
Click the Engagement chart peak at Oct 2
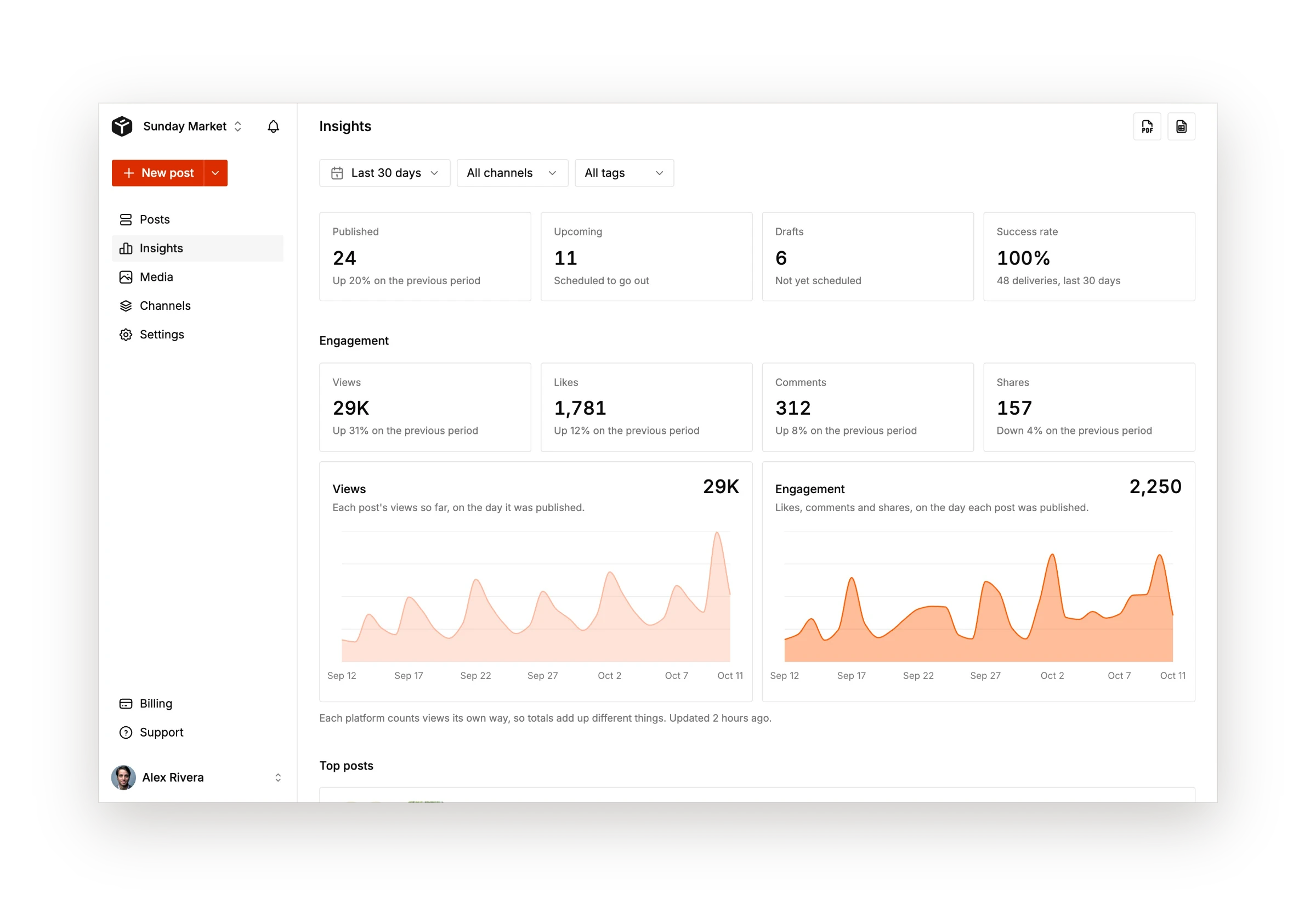pos(1052,555)
